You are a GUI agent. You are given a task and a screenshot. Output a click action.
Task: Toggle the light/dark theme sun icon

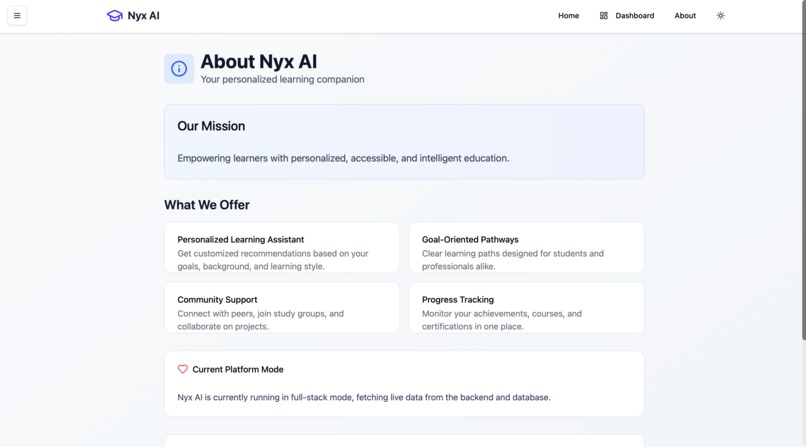720,16
